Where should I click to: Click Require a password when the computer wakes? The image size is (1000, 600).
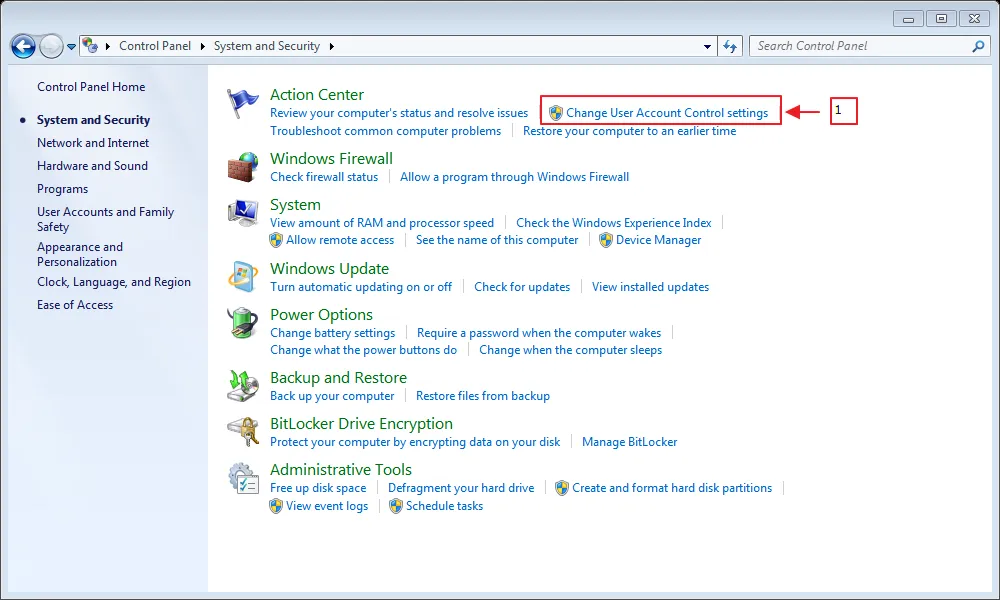[539, 333]
